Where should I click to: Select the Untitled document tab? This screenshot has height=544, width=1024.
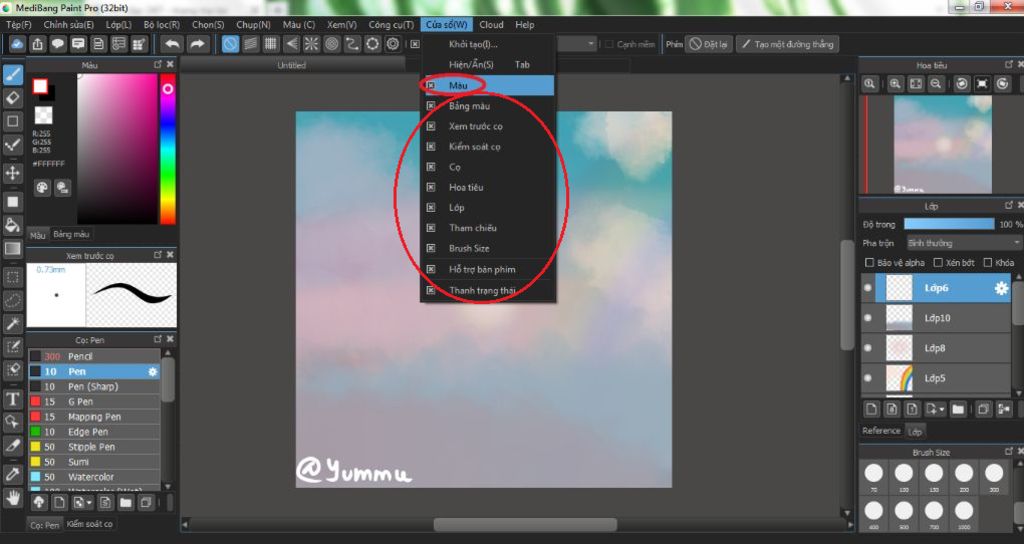291,65
